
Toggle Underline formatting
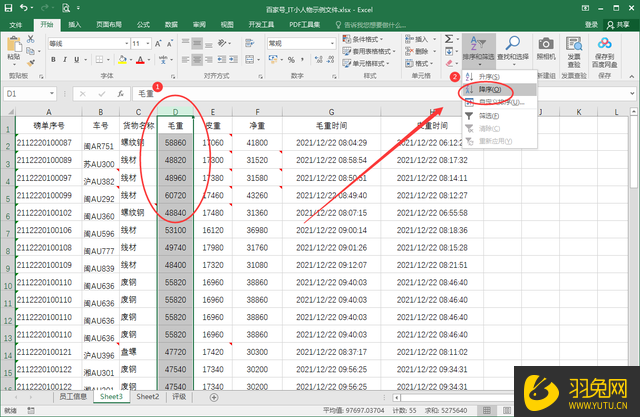click(76, 60)
